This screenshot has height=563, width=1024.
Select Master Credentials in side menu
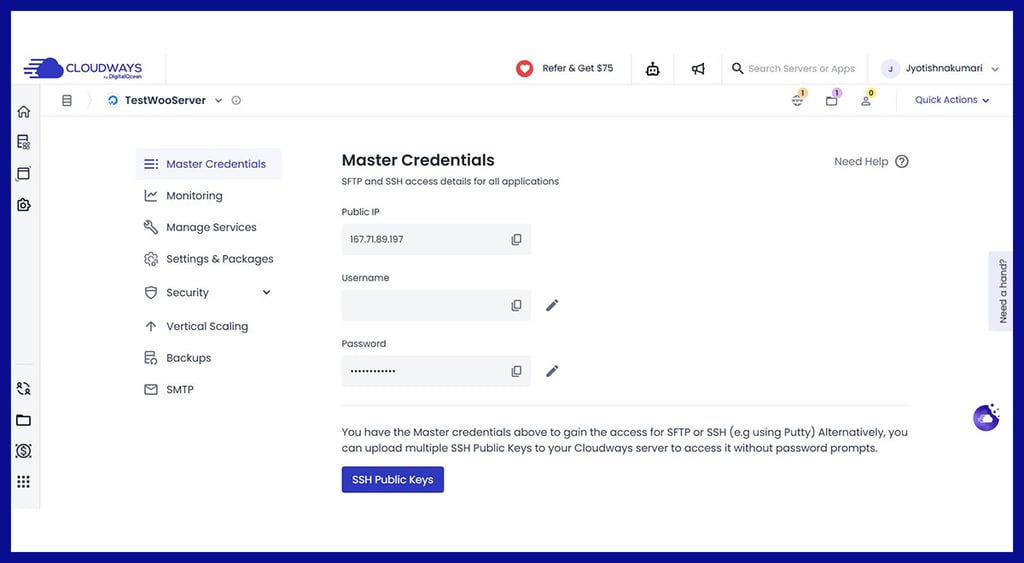point(208,164)
